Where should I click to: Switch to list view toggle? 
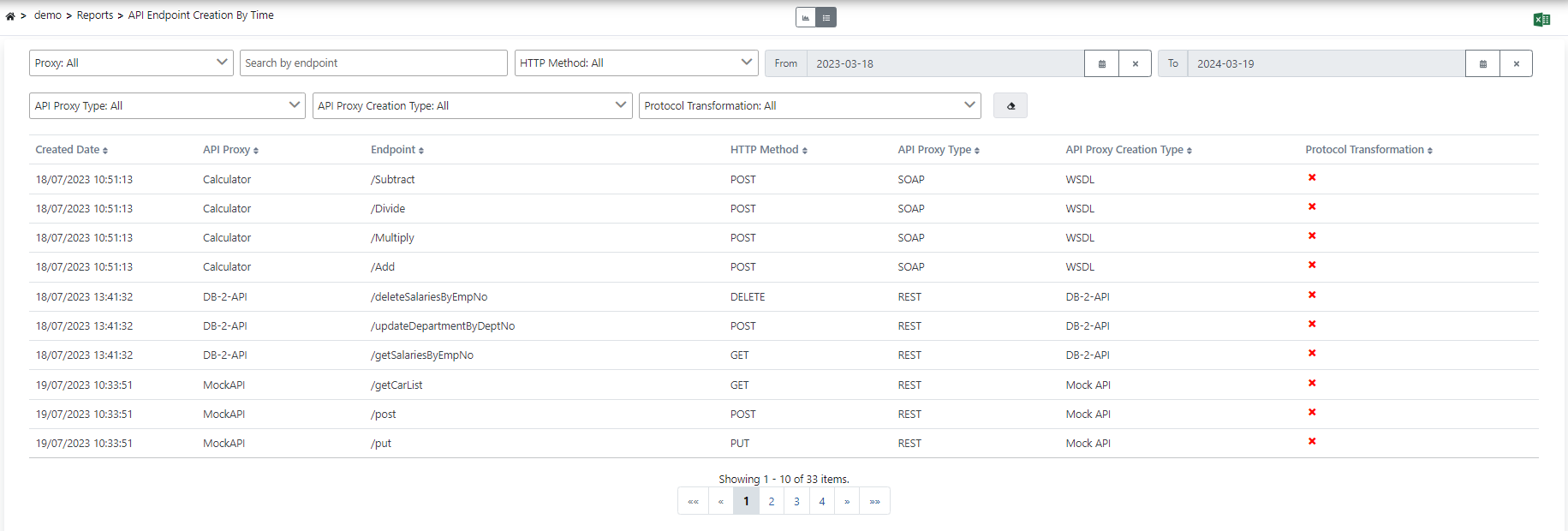coord(826,17)
